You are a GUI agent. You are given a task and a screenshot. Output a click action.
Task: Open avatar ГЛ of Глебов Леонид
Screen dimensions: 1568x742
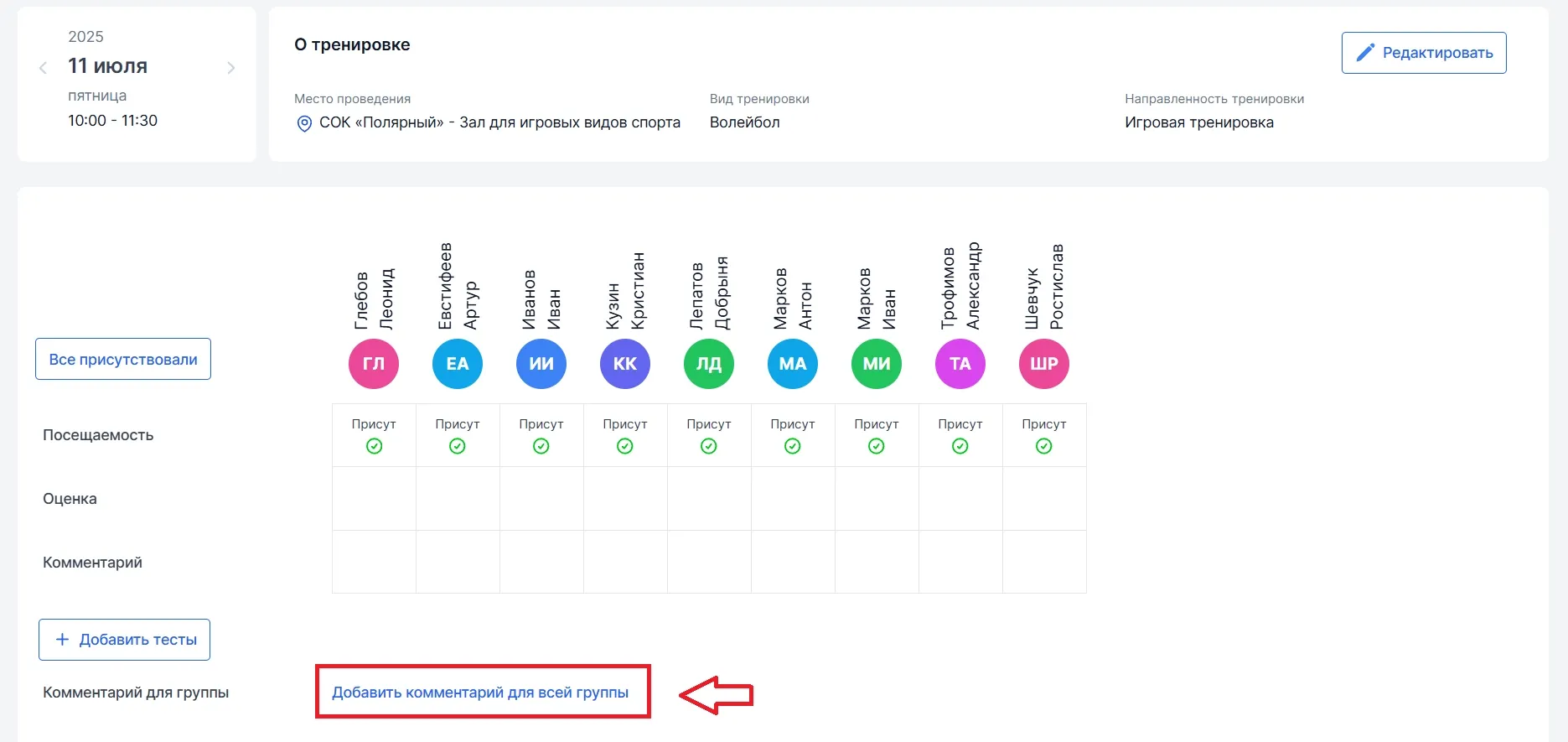(374, 364)
